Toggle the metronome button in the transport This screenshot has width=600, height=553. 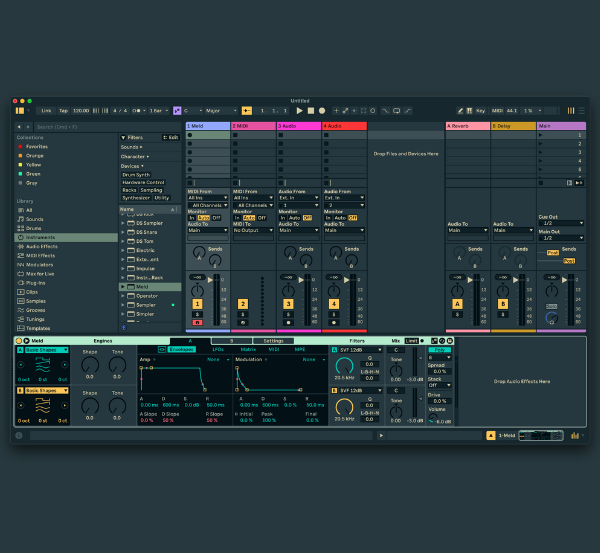137,111
